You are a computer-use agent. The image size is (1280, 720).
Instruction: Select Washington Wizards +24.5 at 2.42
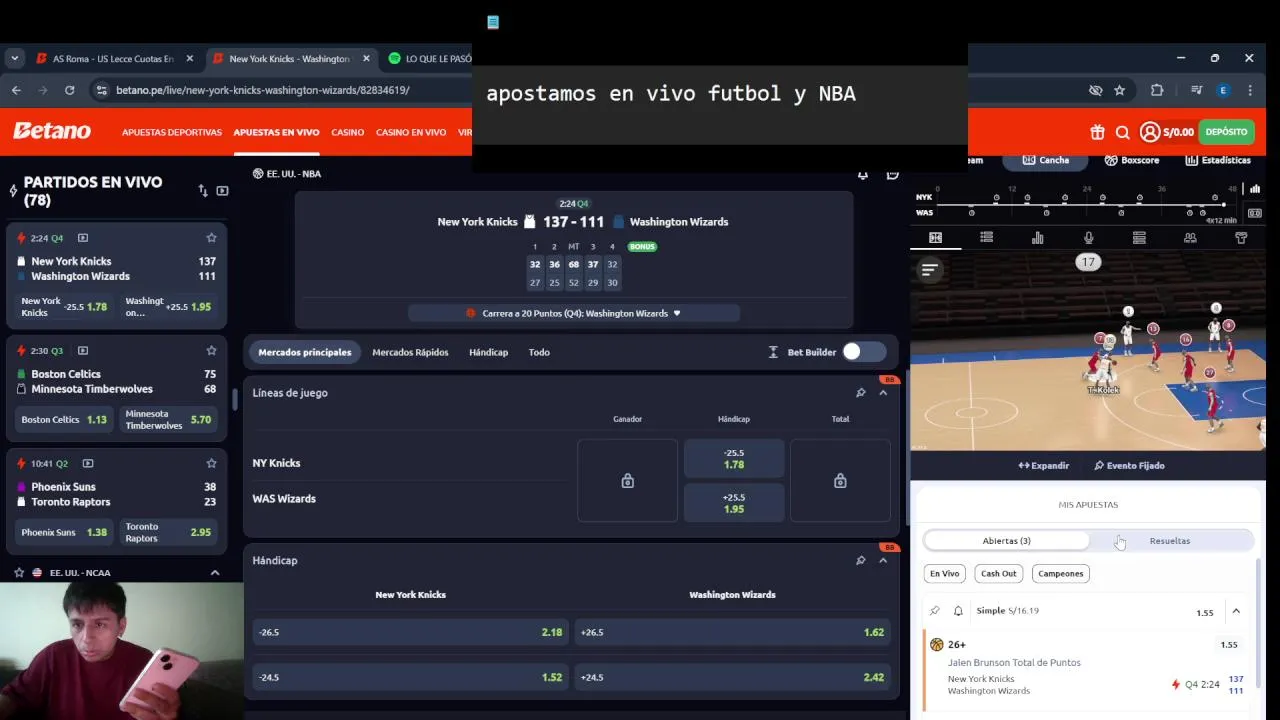click(732, 677)
